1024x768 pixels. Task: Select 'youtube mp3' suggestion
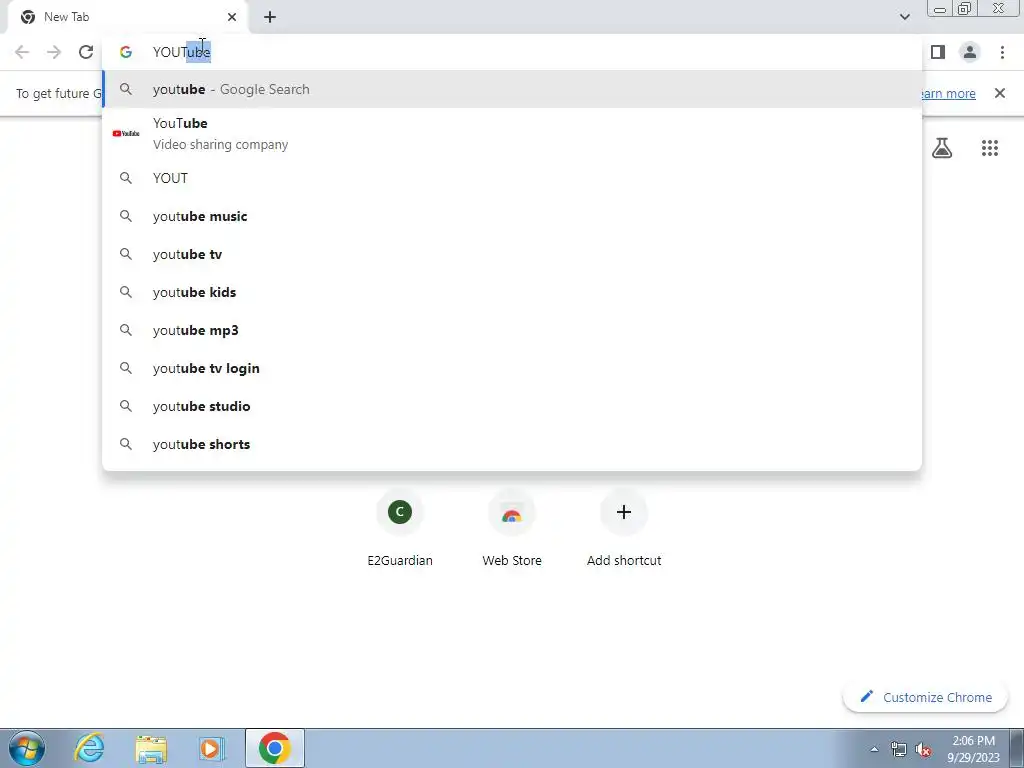[512, 330]
